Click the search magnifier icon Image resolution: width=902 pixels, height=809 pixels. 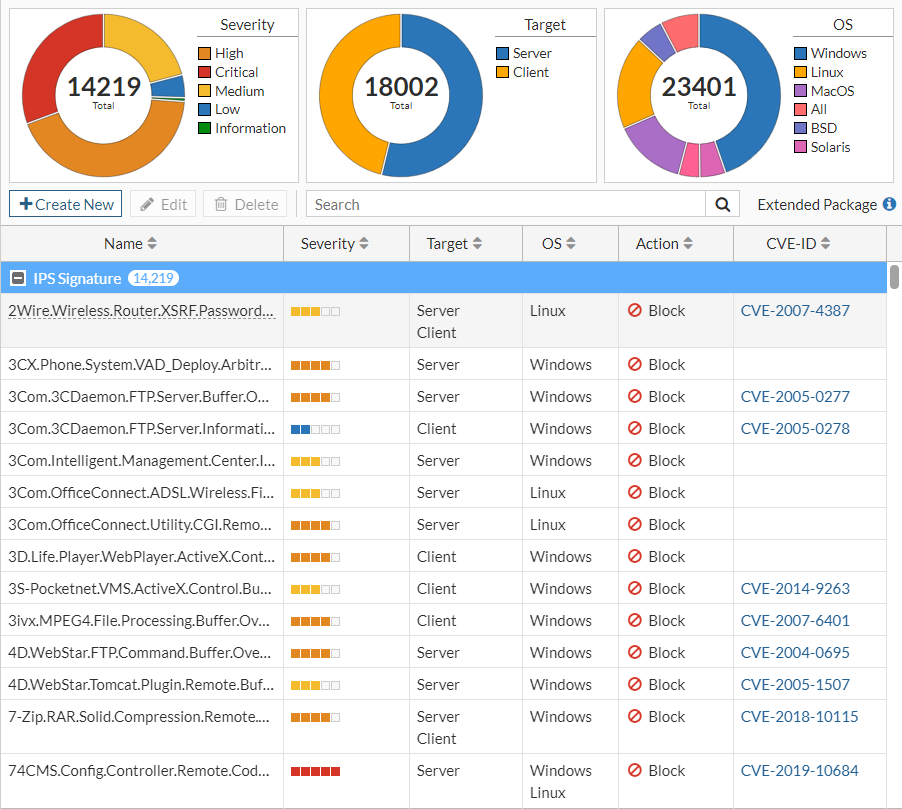coord(722,204)
